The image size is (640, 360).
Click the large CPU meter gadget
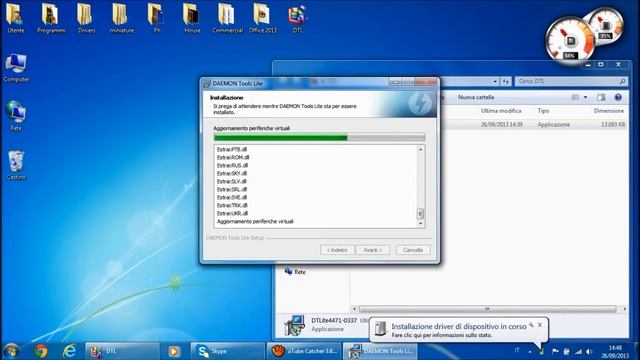570,41
